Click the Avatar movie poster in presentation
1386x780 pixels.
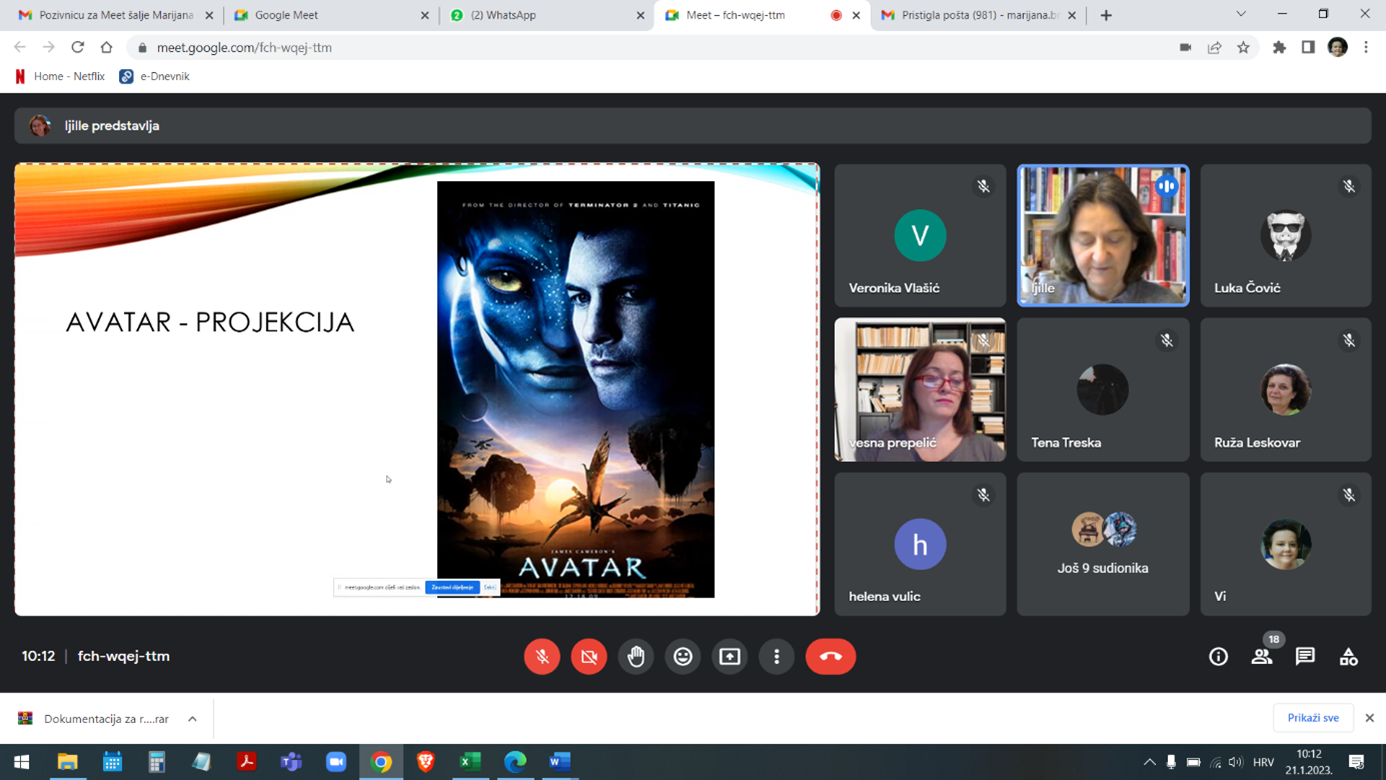point(576,389)
